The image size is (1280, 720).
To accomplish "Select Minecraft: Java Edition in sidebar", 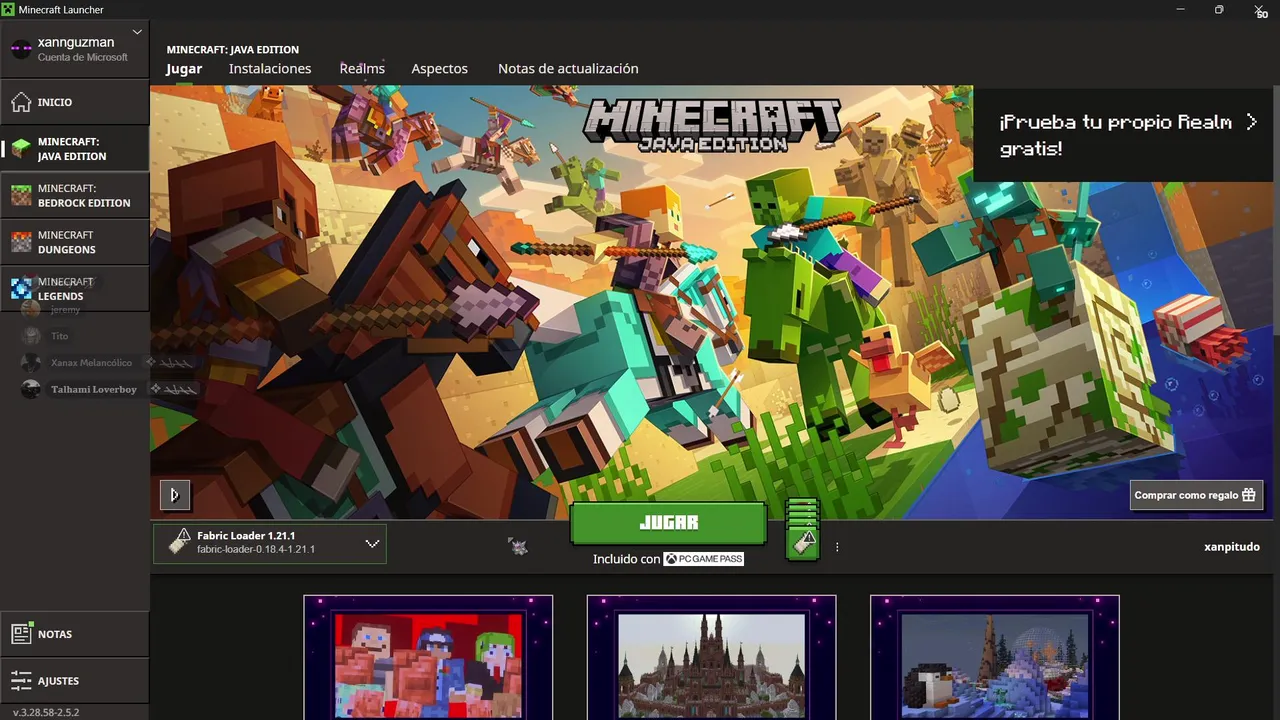I will (x=74, y=149).
